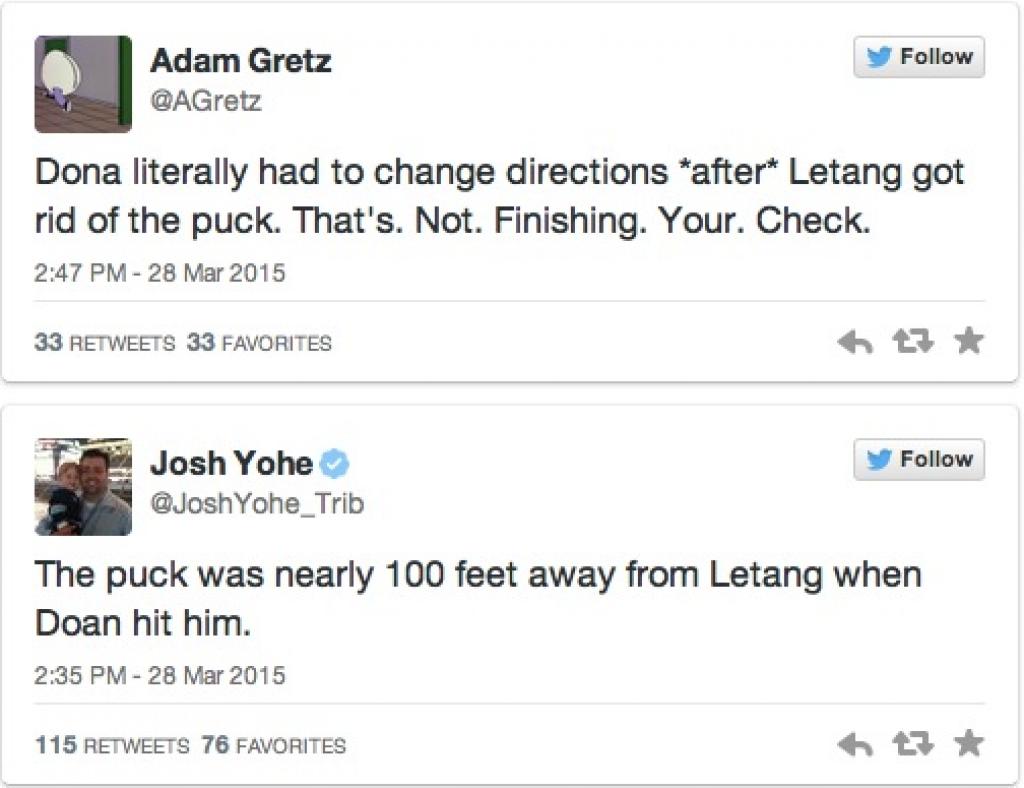Follow Josh Yohe

pyautogui.click(x=919, y=460)
